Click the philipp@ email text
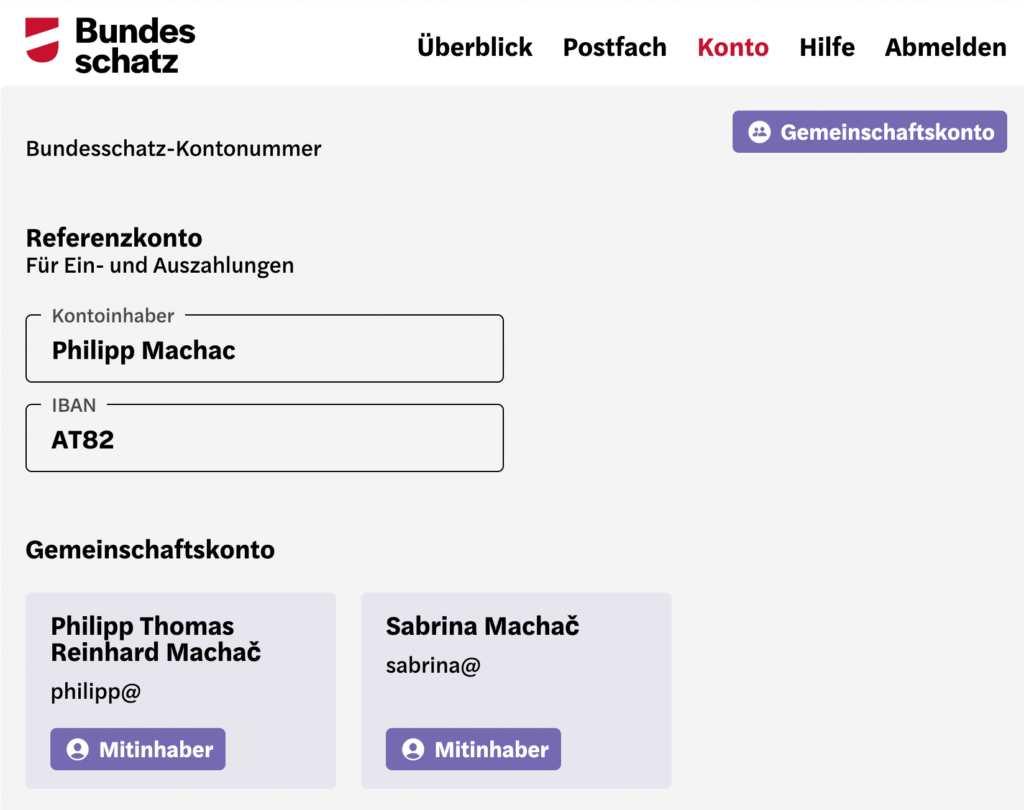This screenshot has width=1024, height=810. tap(96, 692)
